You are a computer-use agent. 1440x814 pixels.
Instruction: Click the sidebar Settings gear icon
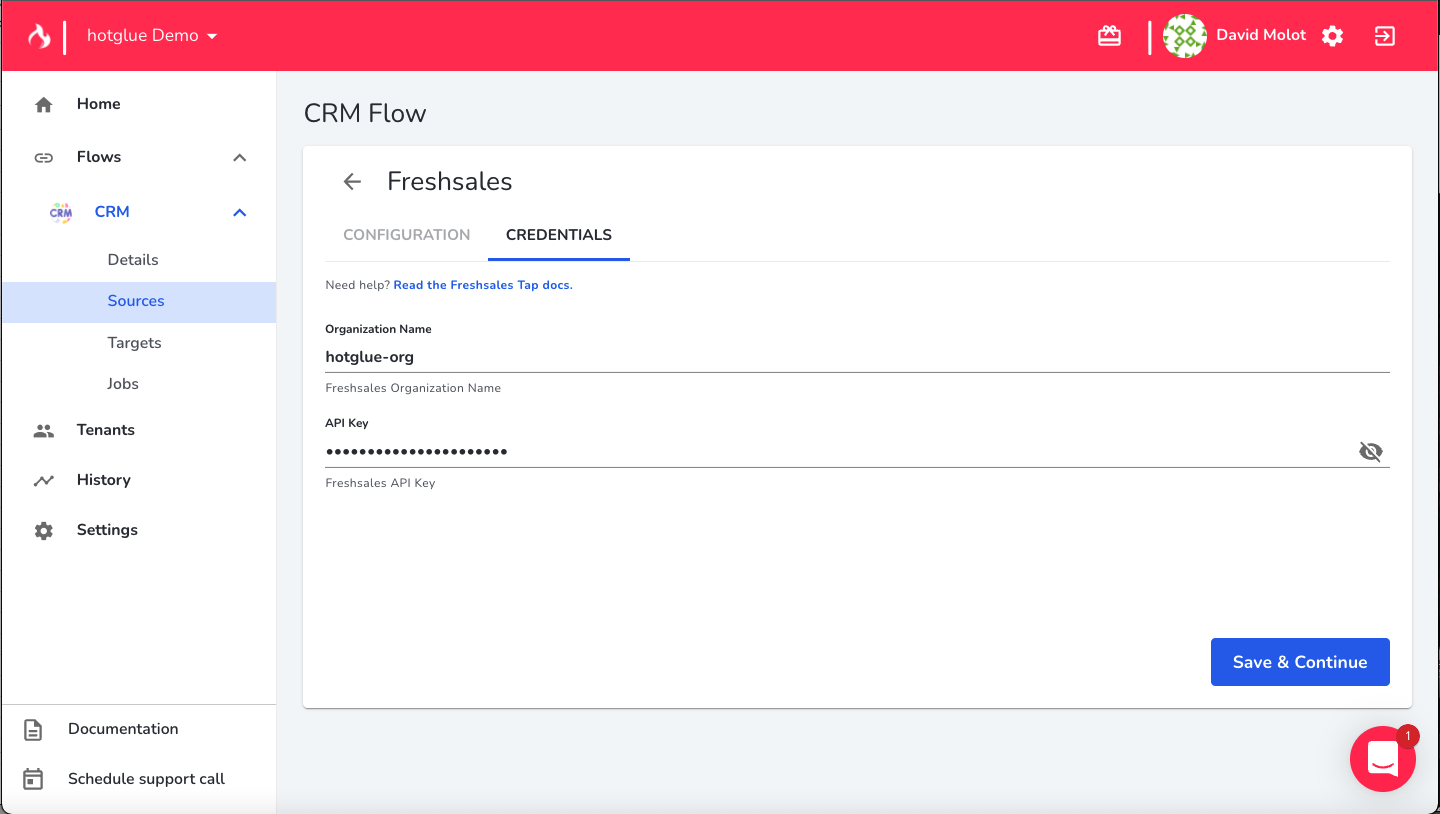pos(43,531)
